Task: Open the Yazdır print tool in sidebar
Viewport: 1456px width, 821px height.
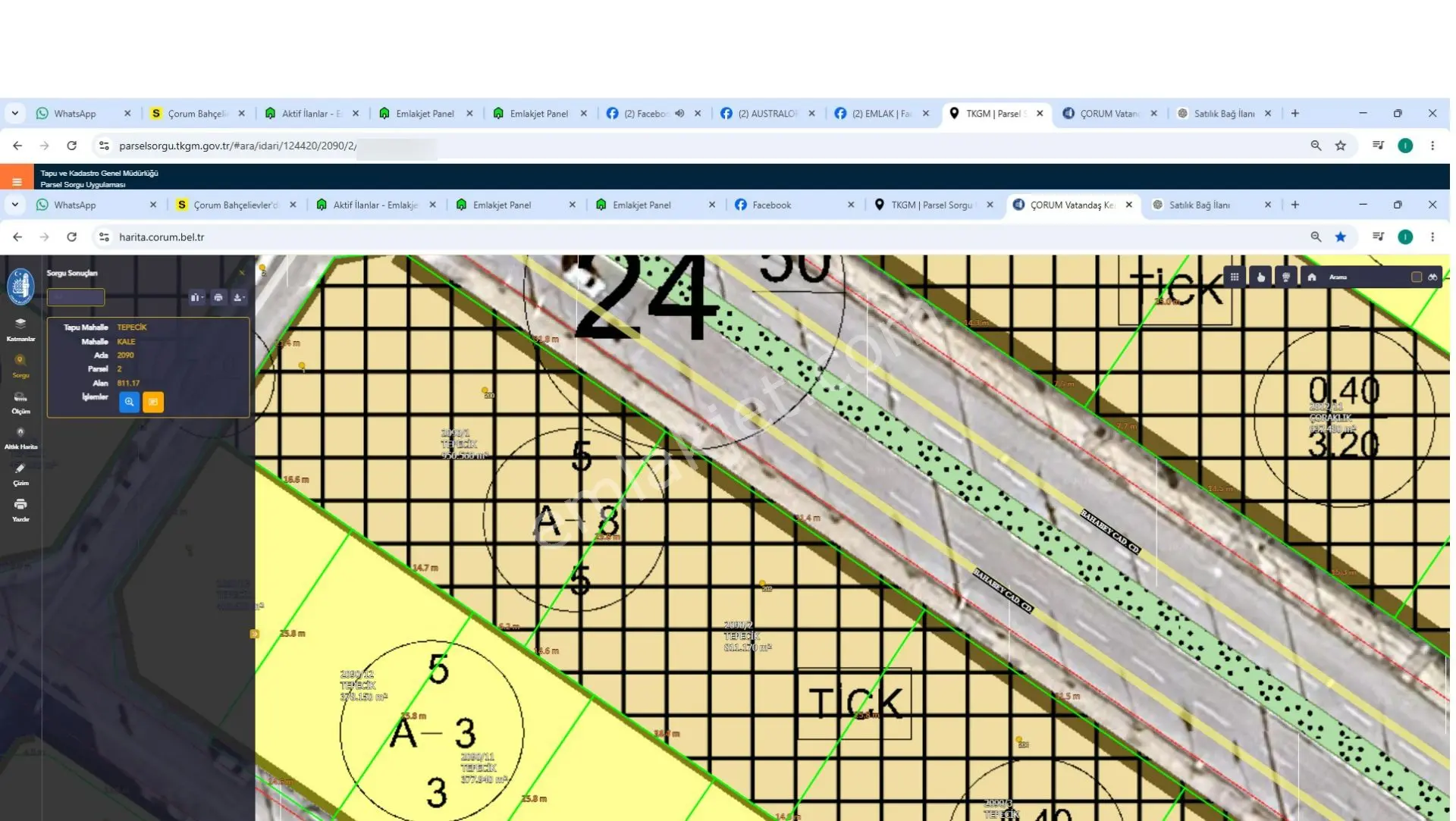Action: tap(20, 511)
